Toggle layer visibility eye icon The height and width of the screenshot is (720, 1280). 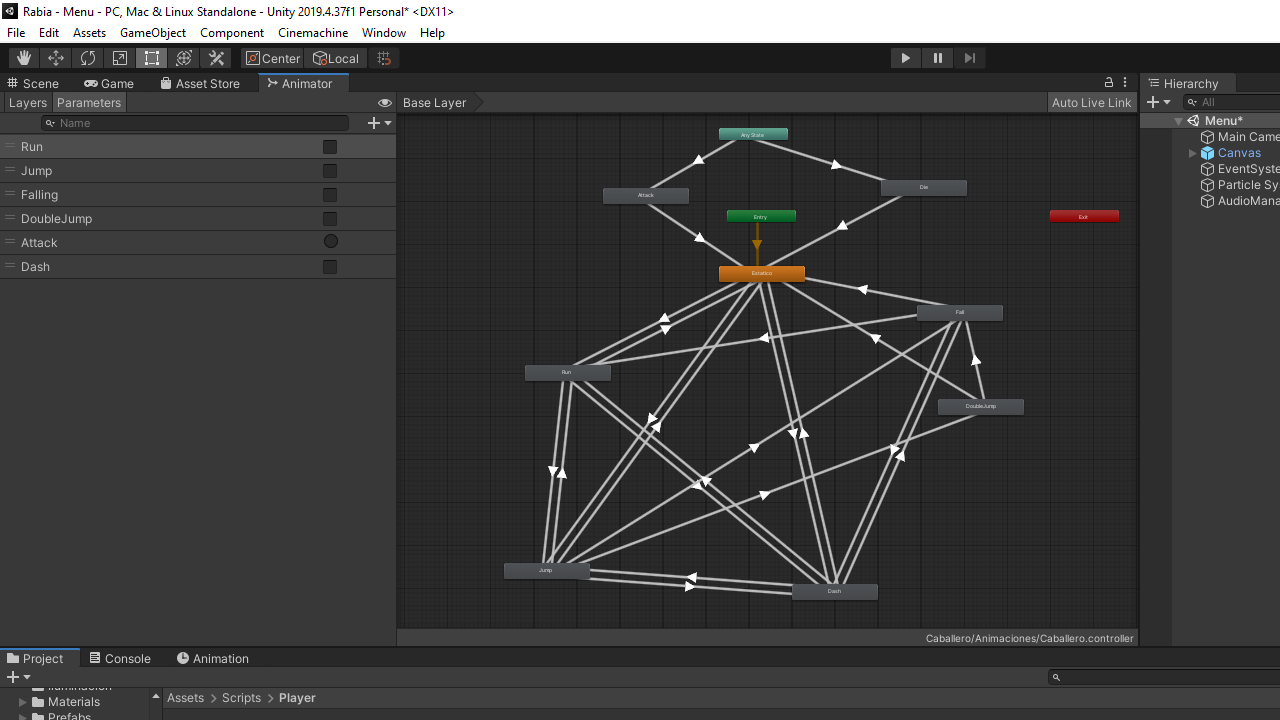click(385, 103)
